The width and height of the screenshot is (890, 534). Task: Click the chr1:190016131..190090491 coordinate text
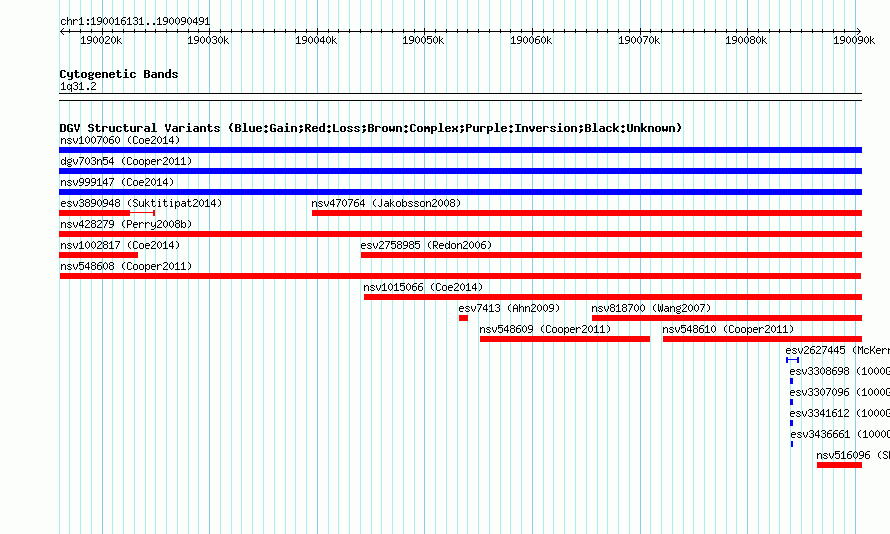135,21
